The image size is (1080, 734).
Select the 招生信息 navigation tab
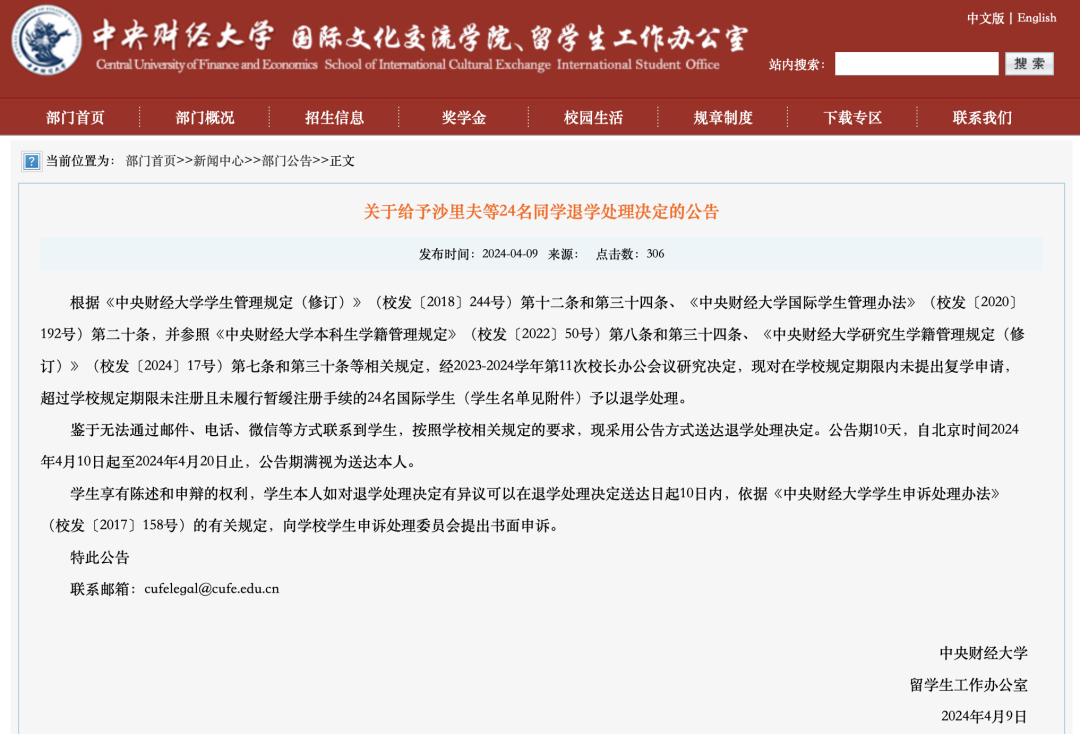pos(336,116)
